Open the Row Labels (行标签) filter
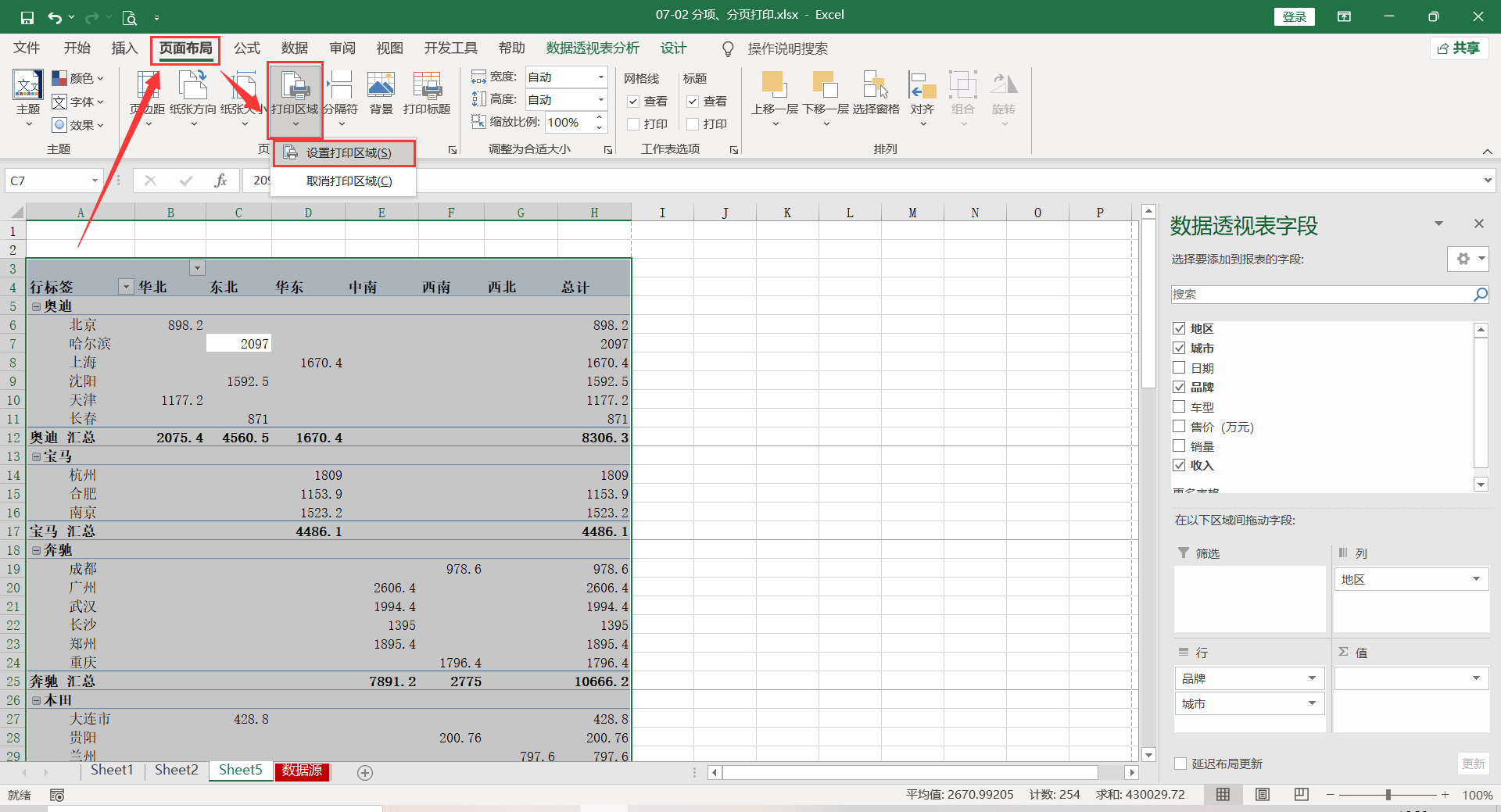The image size is (1501, 812). coord(126,287)
